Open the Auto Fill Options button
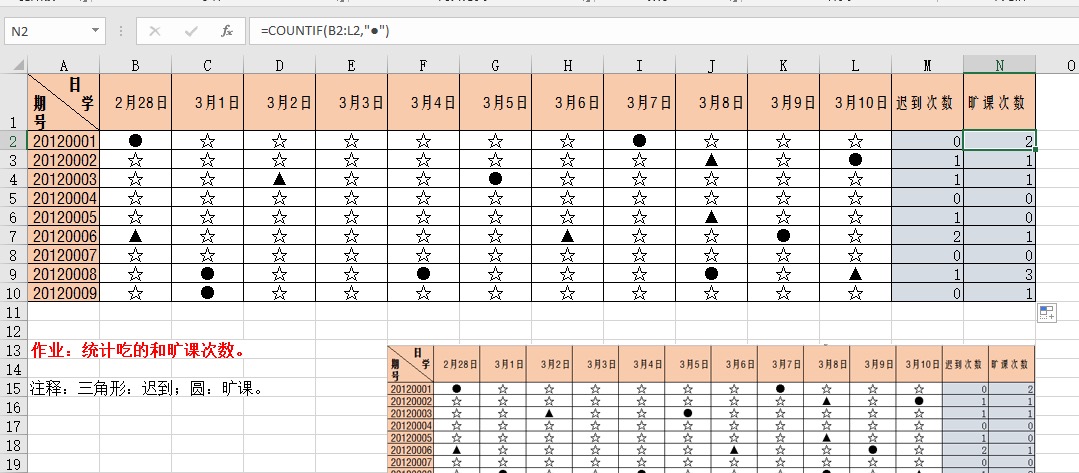The image size is (1079, 473). coord(1047,313)
